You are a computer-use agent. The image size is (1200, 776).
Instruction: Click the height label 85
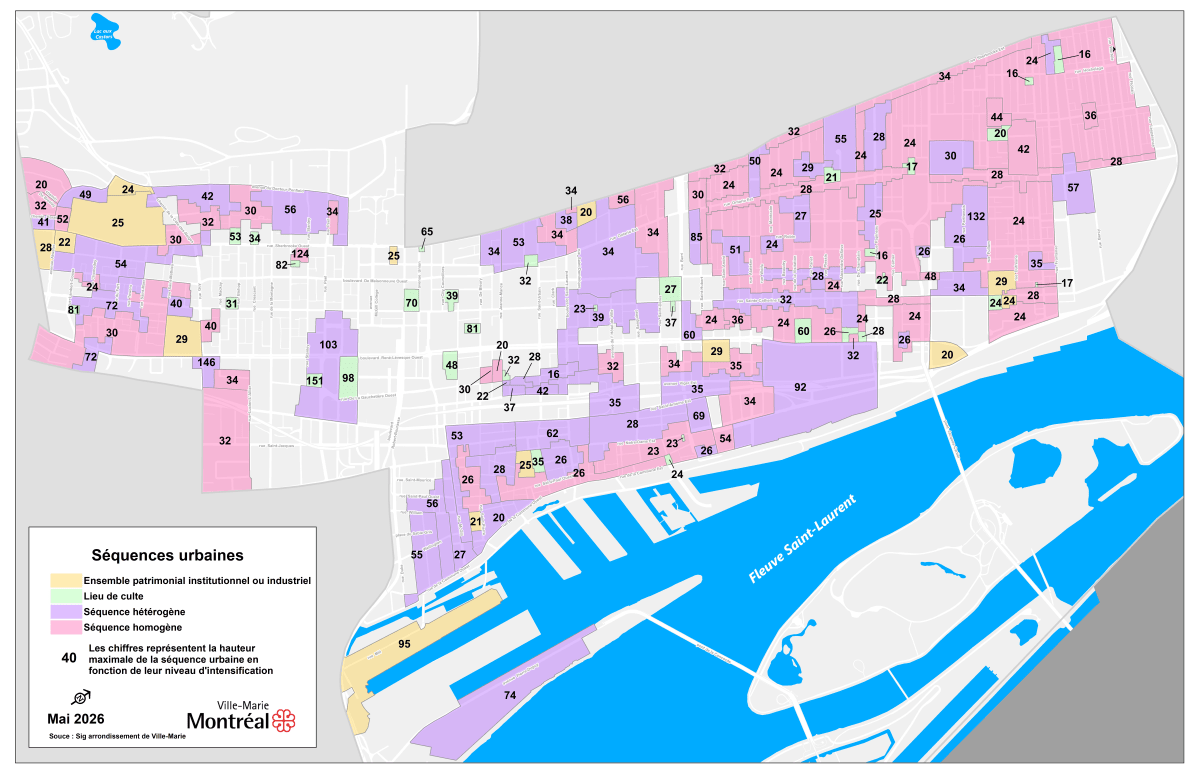(697, 237)
